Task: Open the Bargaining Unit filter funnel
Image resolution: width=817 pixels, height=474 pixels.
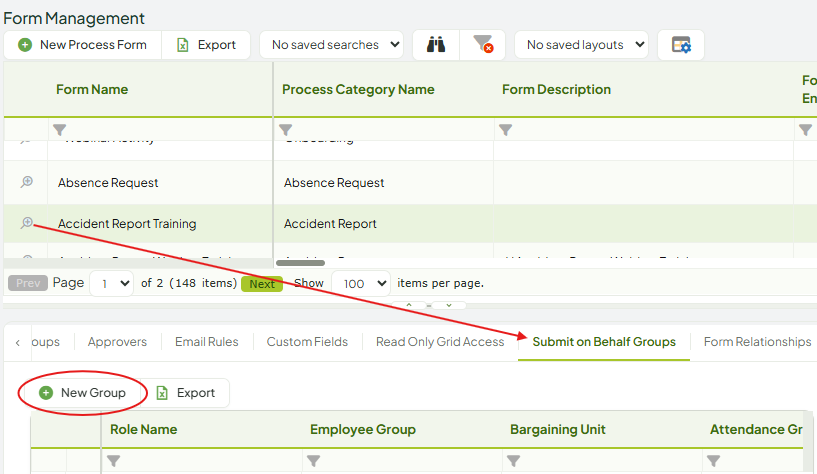Action: click(x=513, y=461)
